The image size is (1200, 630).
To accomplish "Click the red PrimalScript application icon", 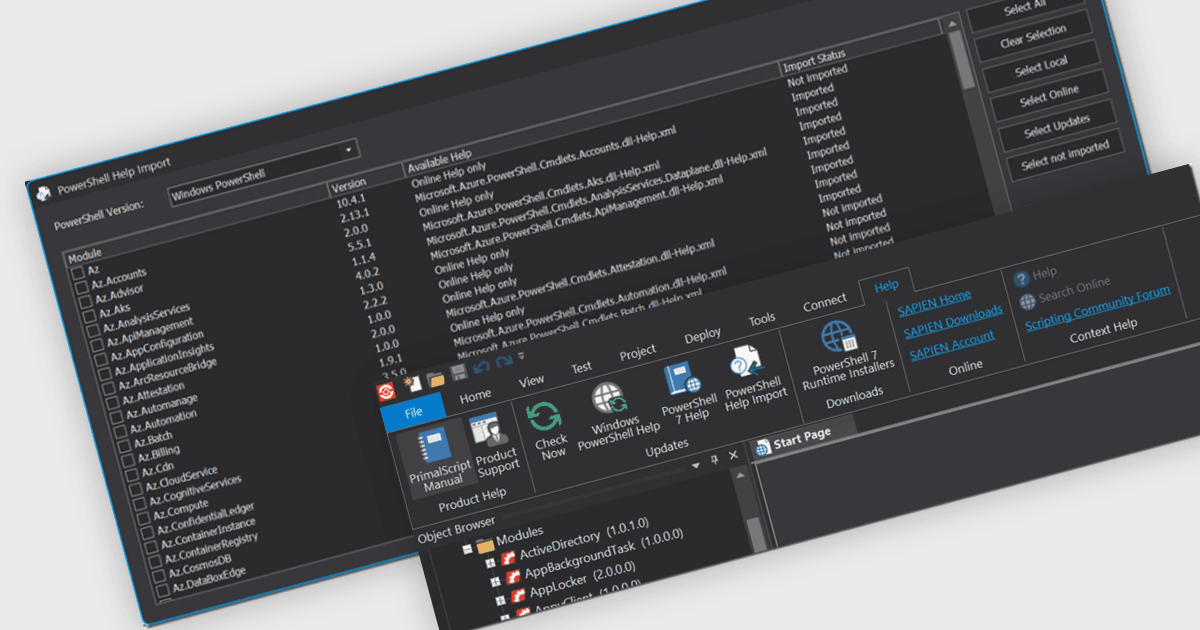I will point(386,391).
